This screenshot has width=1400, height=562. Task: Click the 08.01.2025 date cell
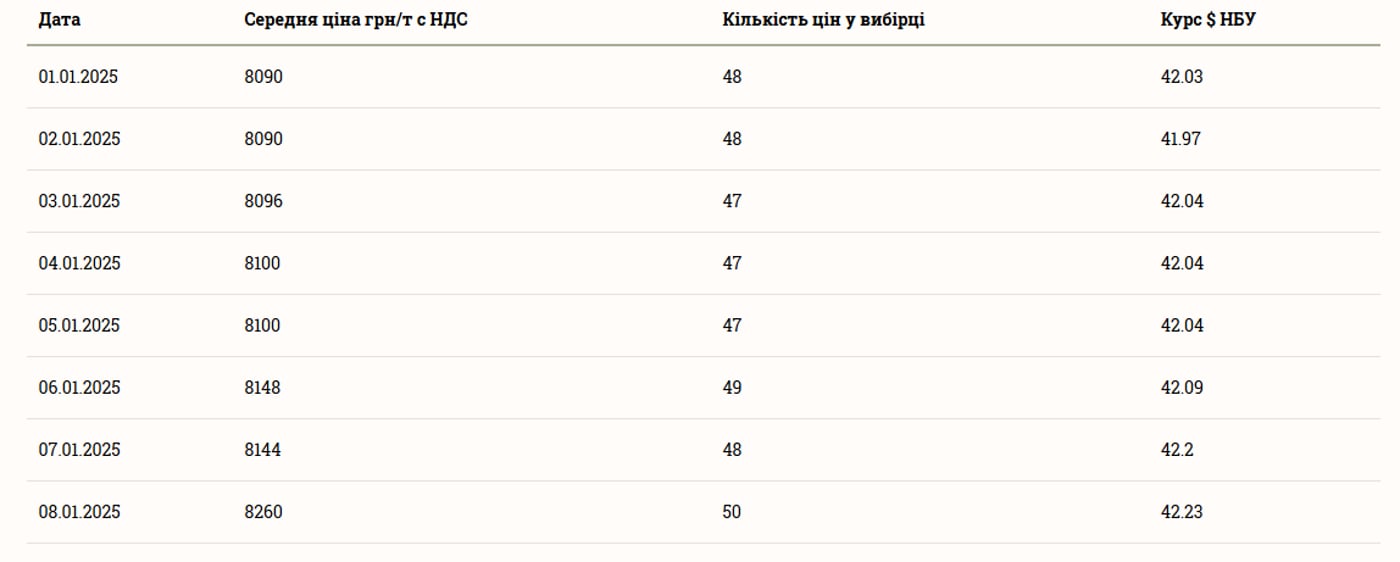[79, 512]
